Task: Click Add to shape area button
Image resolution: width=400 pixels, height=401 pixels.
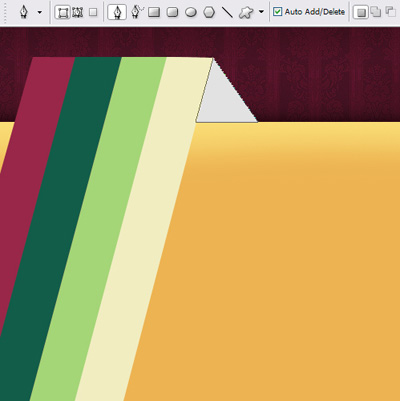Action: pyautogui.click(x=376, y=12)
